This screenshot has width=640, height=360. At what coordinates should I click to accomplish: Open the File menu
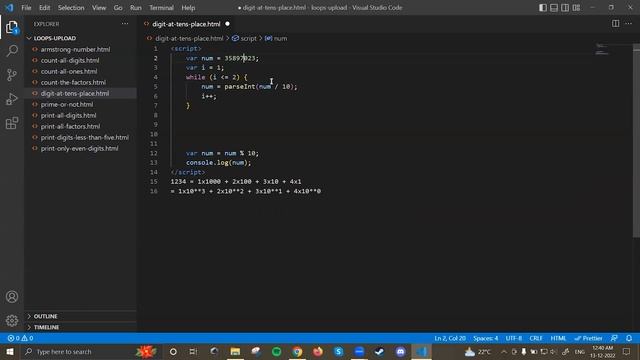(26, 8)
